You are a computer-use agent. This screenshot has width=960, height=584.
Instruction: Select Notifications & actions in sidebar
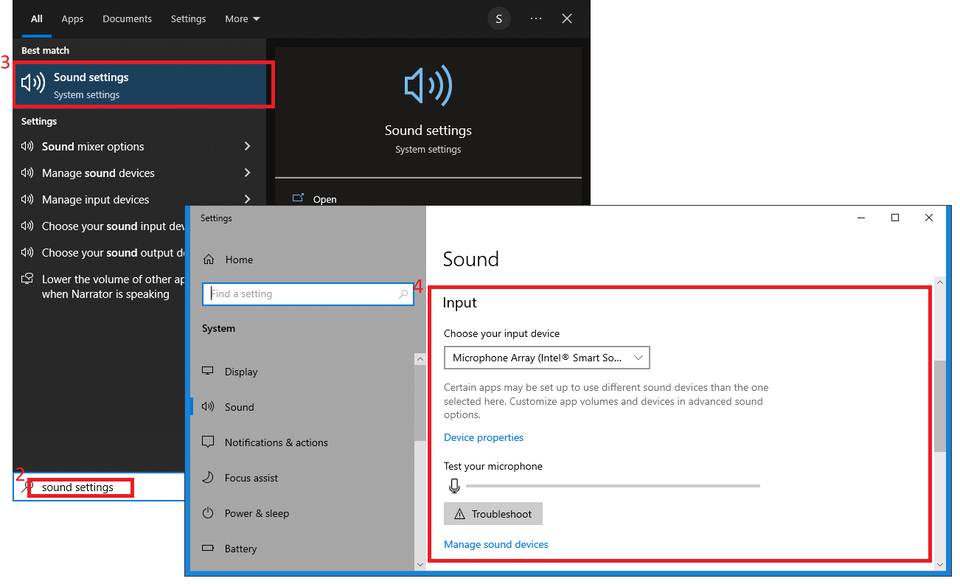tap(276, 443)
